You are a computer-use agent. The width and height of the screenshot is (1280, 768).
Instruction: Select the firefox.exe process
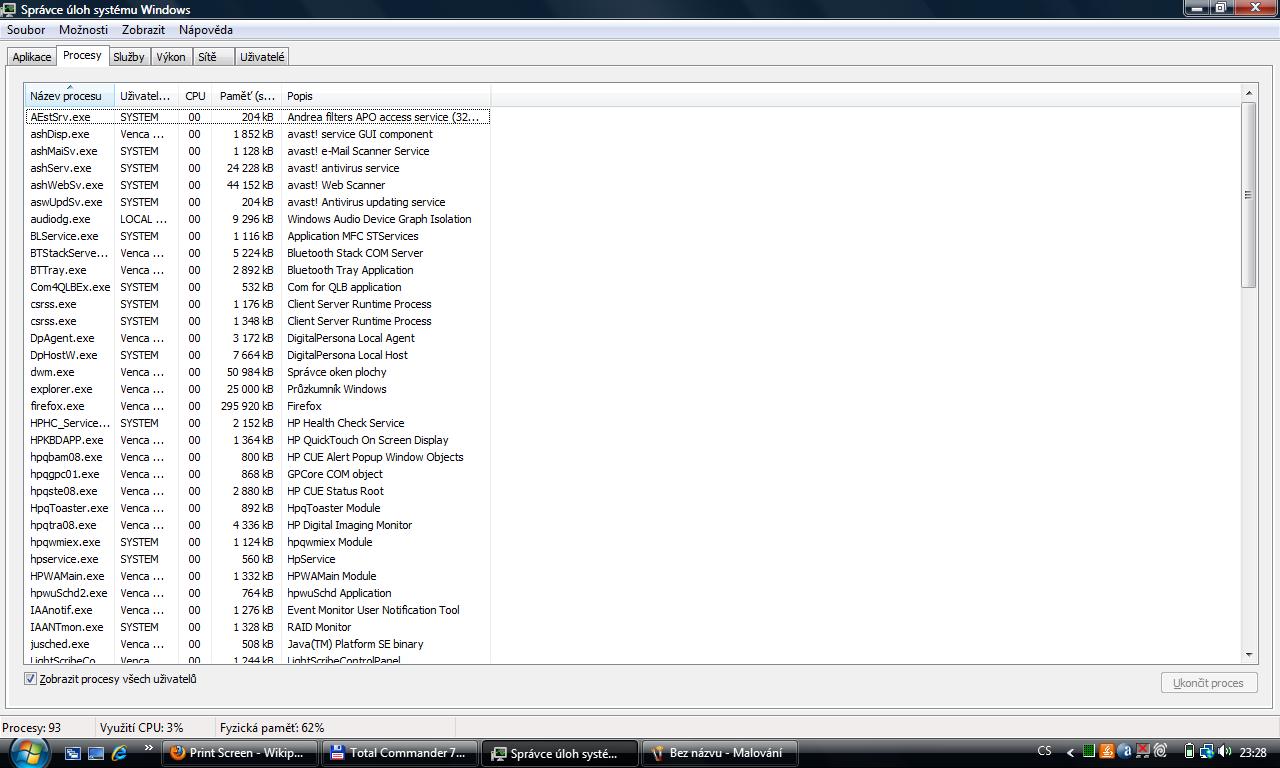point(257,406)
